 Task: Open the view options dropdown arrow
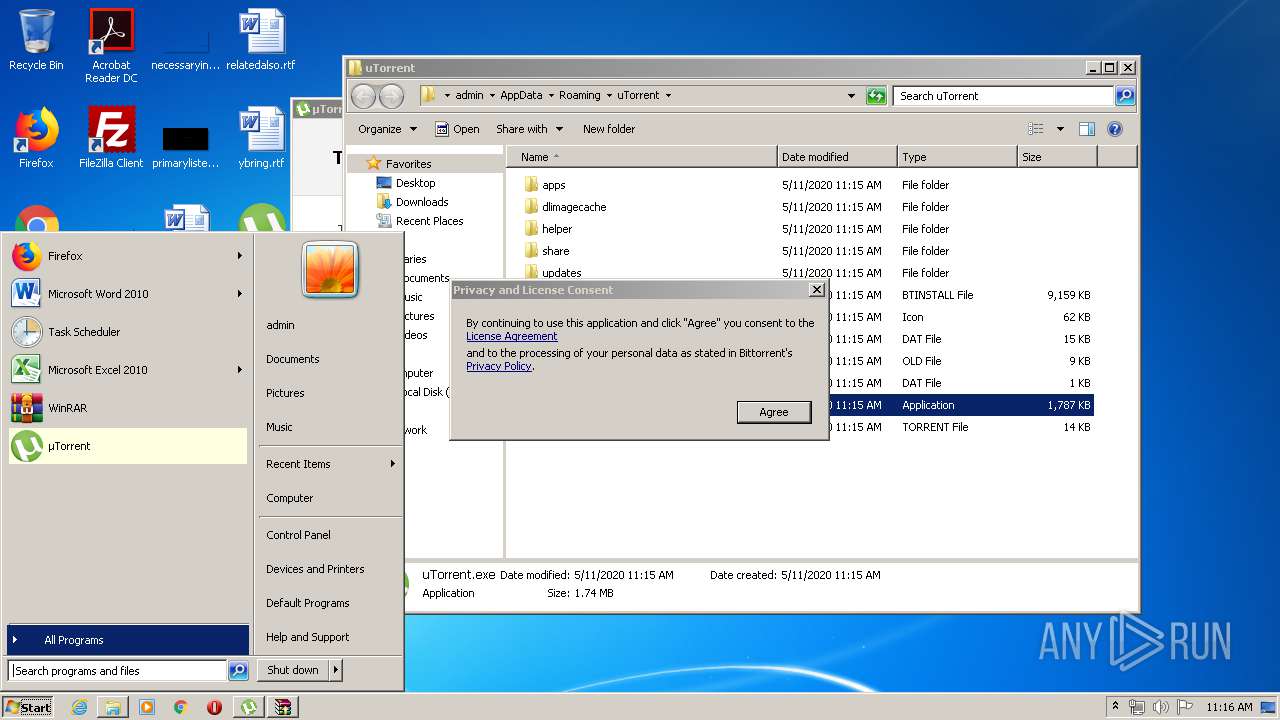[x=1060, y=129]
